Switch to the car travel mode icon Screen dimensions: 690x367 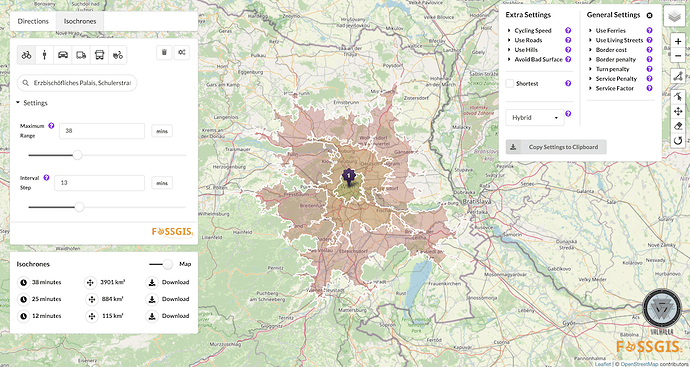point(63,55)
